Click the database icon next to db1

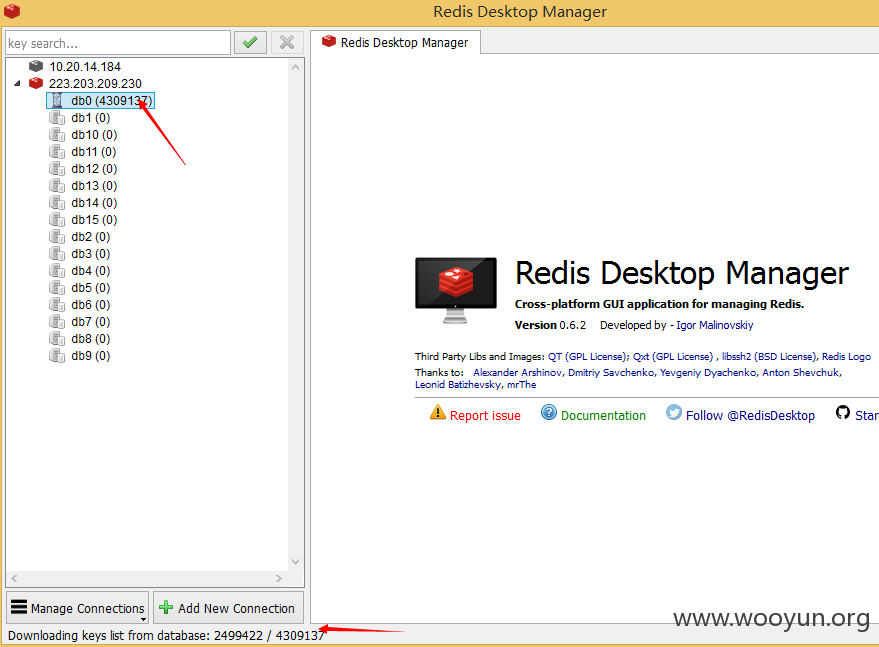click(x=57, y=117)
